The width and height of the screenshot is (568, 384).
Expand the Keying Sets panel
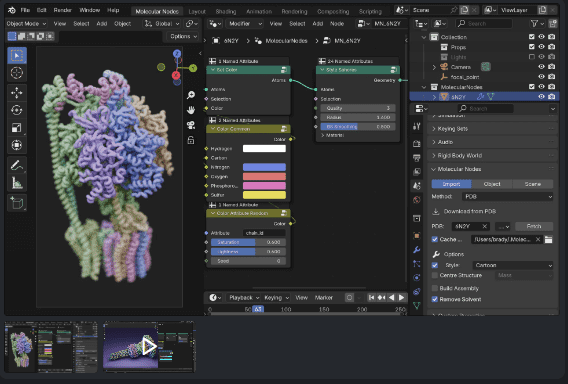493,129
